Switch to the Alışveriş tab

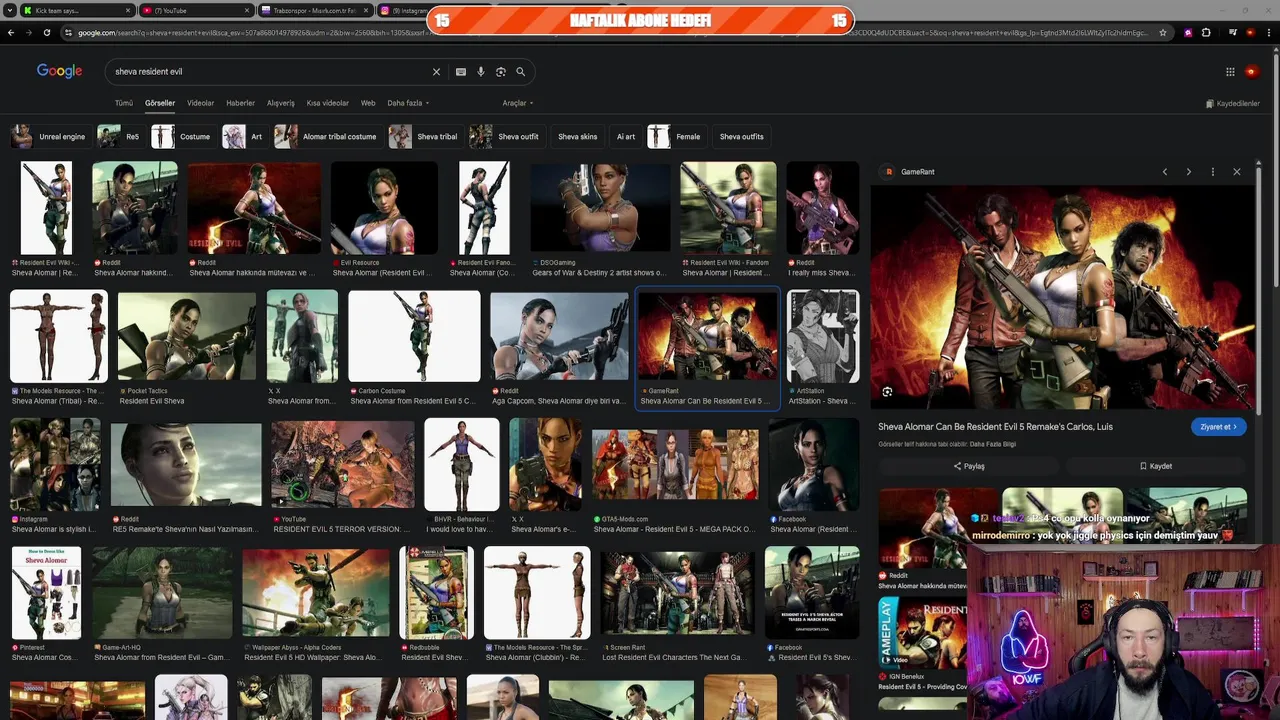tap(281, 103)
